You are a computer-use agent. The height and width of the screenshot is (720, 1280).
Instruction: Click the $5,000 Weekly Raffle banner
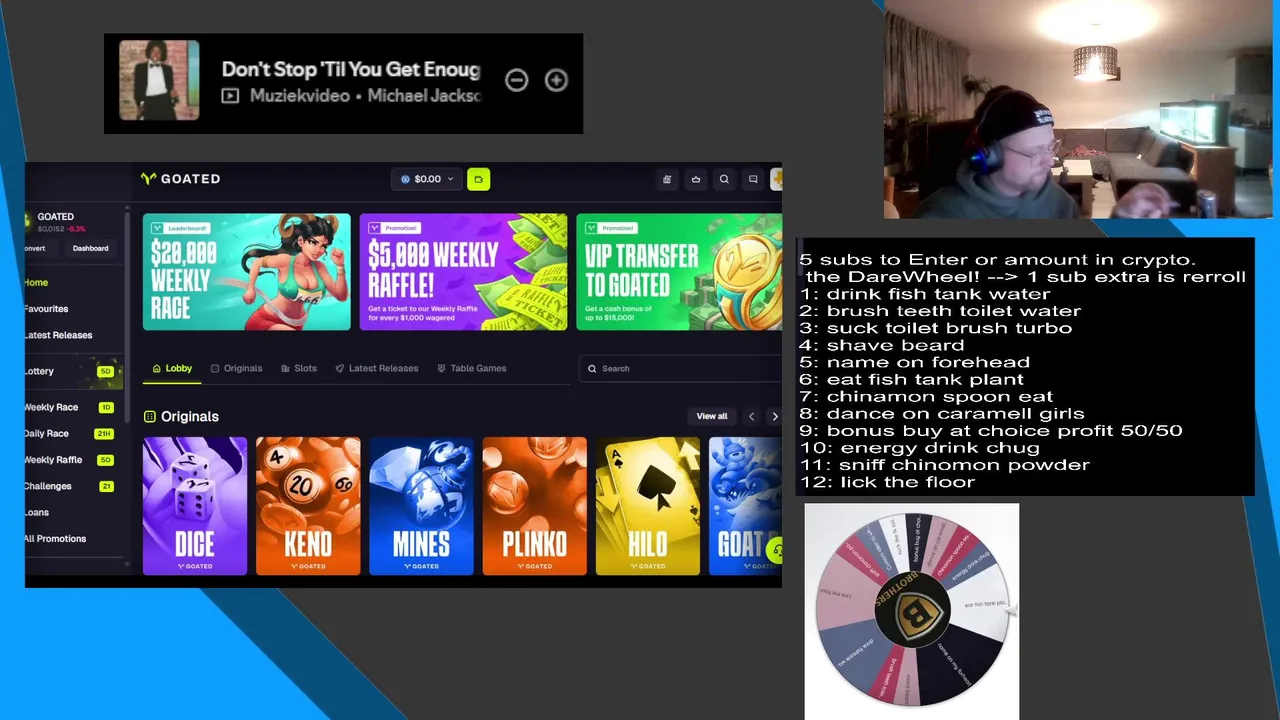point(463,272)
